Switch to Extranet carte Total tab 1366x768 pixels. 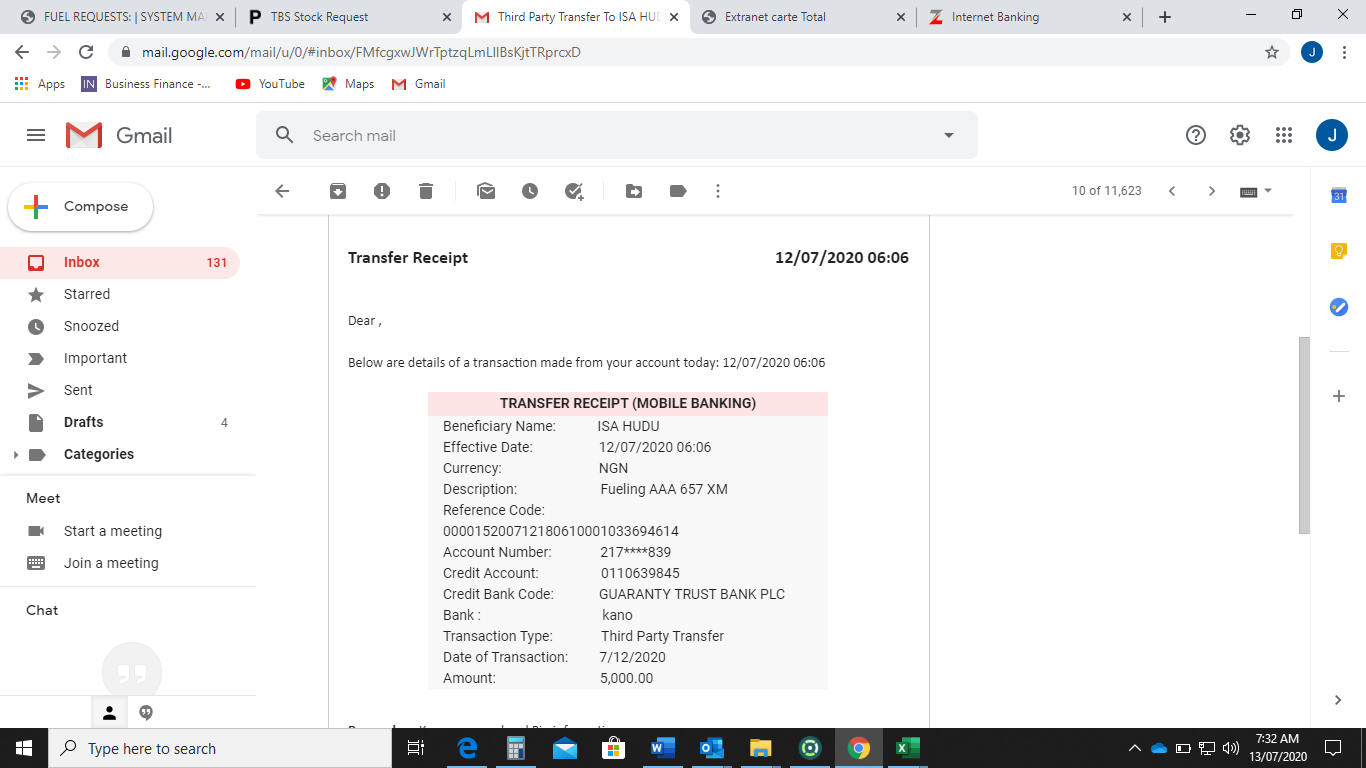click(803, 17)
